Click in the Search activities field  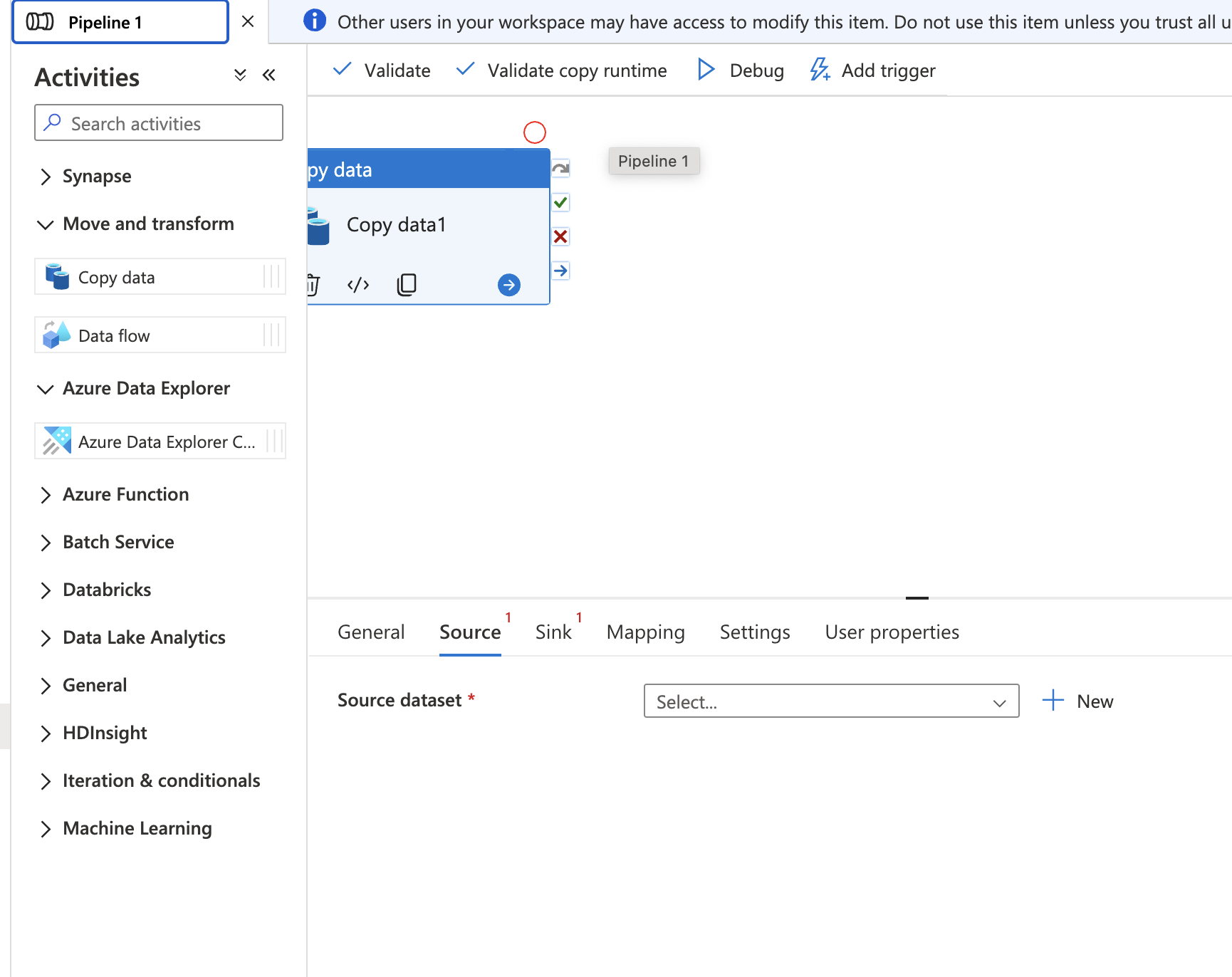(159, 123)
